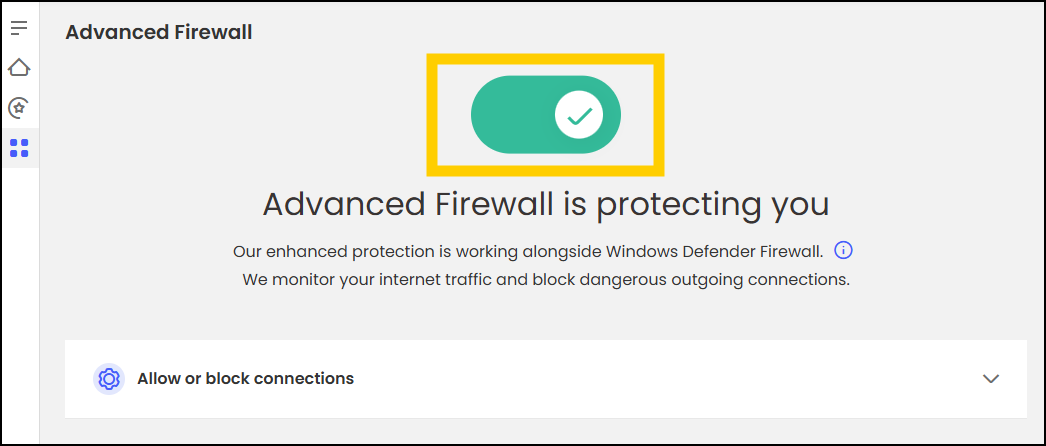Viewport: 1046px width, 446px height.
Task: Turn off the Advanced Firewall toggle
Action: [x=546, y=115]
